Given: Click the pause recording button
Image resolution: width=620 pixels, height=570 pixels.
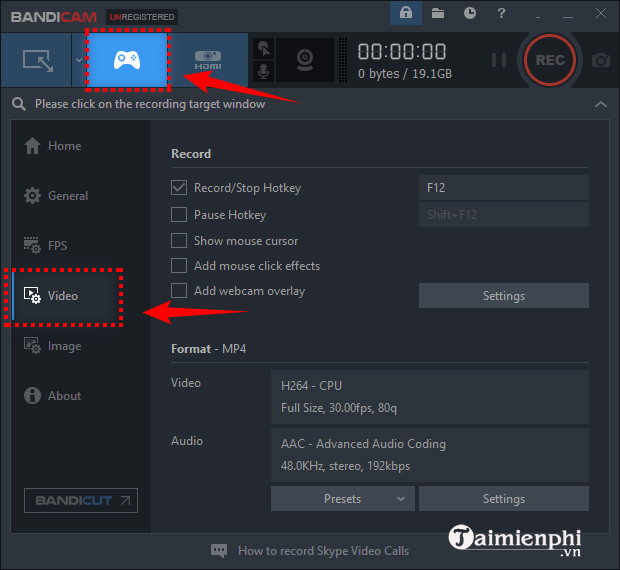Looking at the screenshot, I should 499,60.
